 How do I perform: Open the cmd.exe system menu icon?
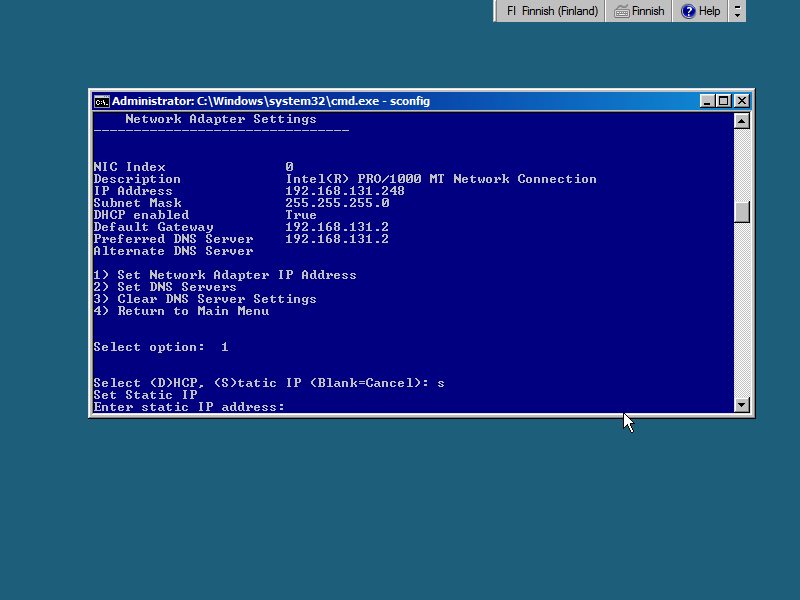(101, 101)
